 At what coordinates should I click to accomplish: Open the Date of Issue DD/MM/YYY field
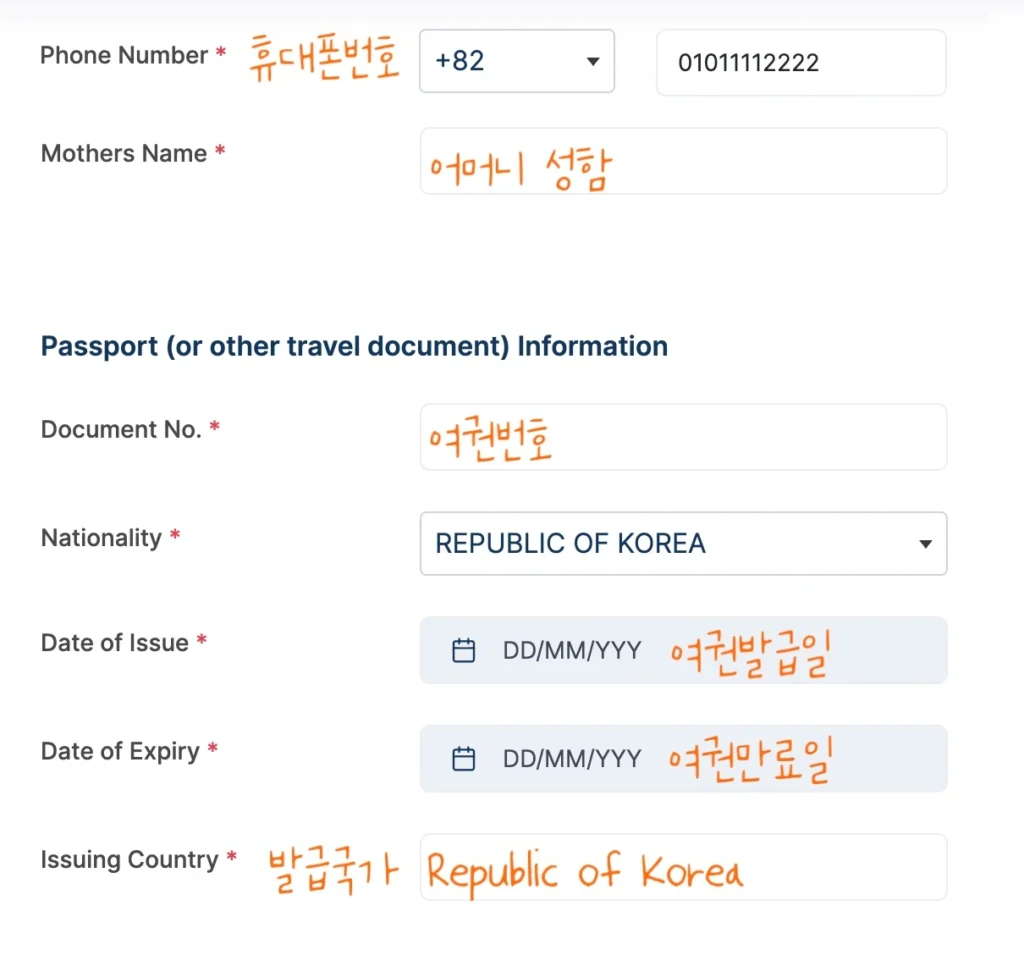tap(572, 651)
